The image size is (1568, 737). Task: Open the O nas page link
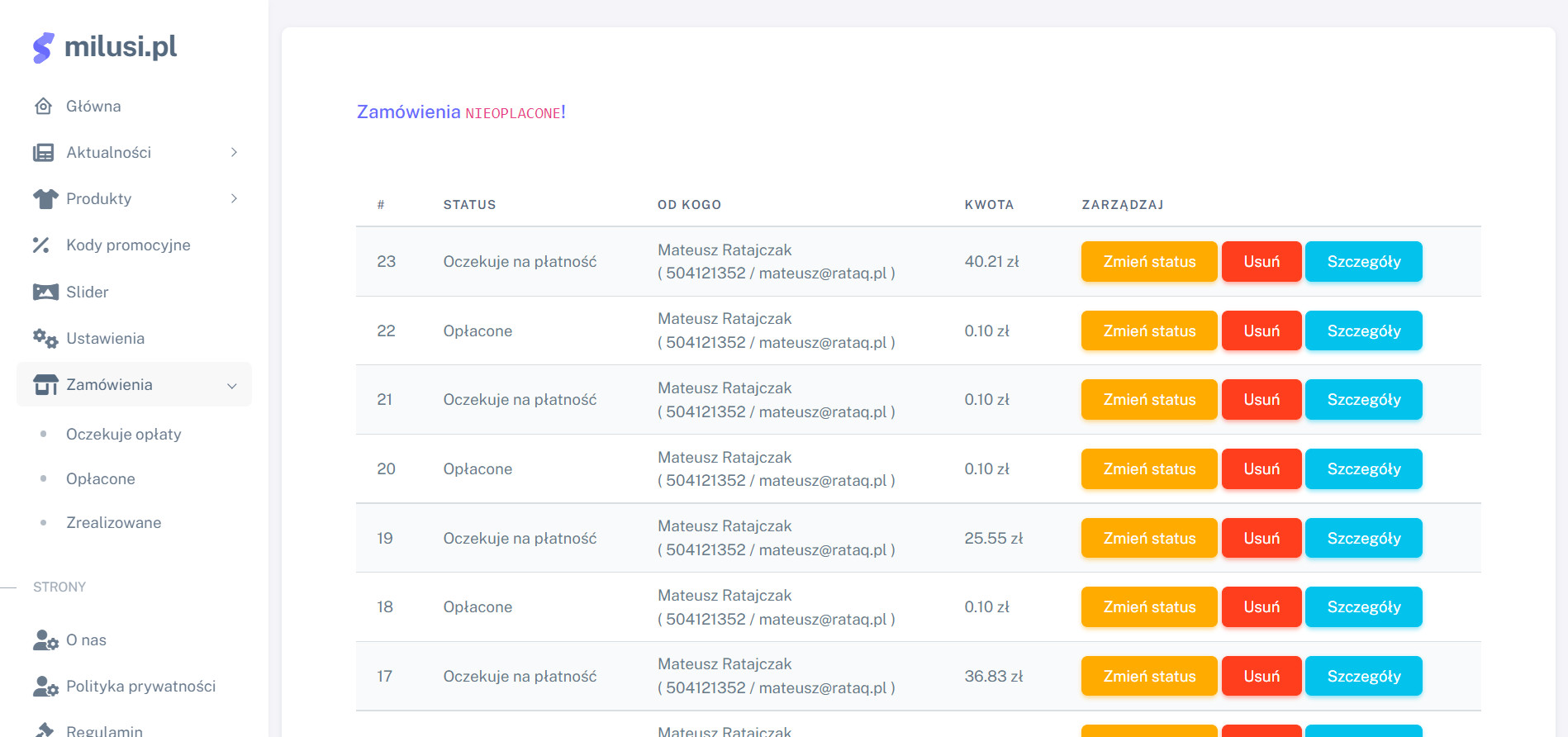click(134, 640)
